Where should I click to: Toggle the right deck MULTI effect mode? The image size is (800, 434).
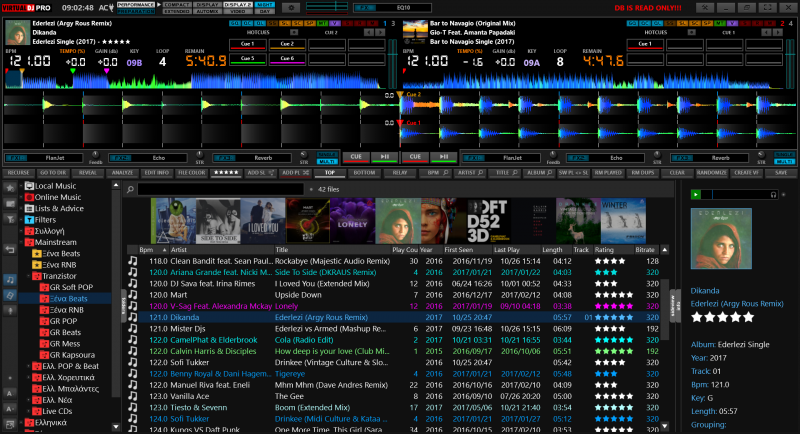784,162
